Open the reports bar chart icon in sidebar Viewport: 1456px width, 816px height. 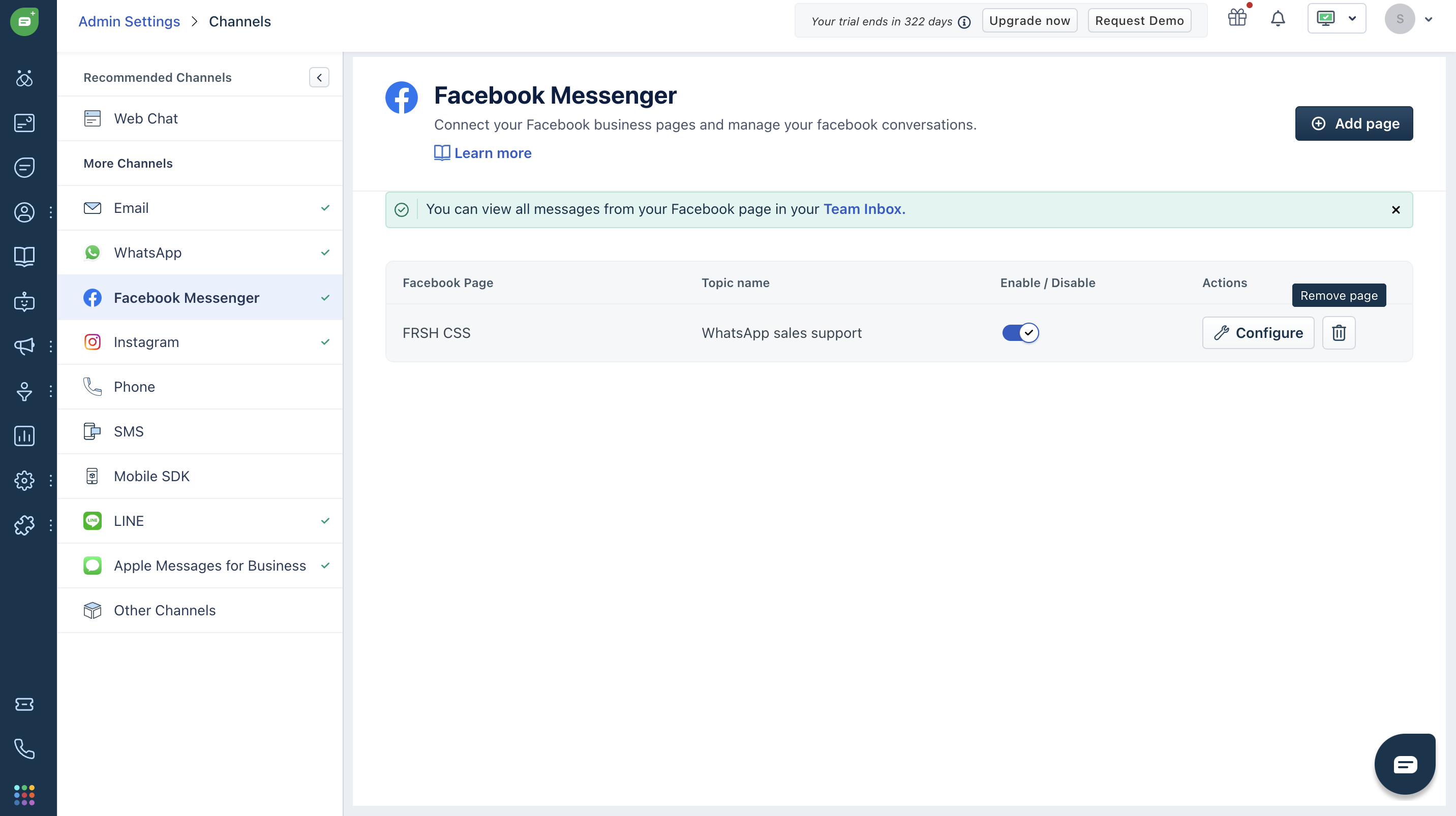point(24,435)
